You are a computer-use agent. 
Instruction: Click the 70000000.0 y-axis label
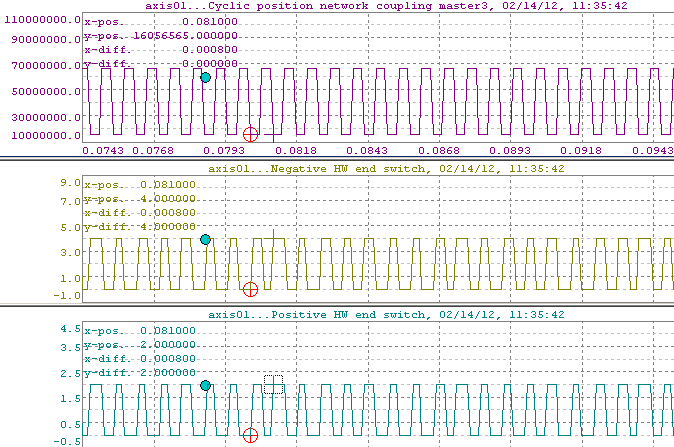click(46, 66)
